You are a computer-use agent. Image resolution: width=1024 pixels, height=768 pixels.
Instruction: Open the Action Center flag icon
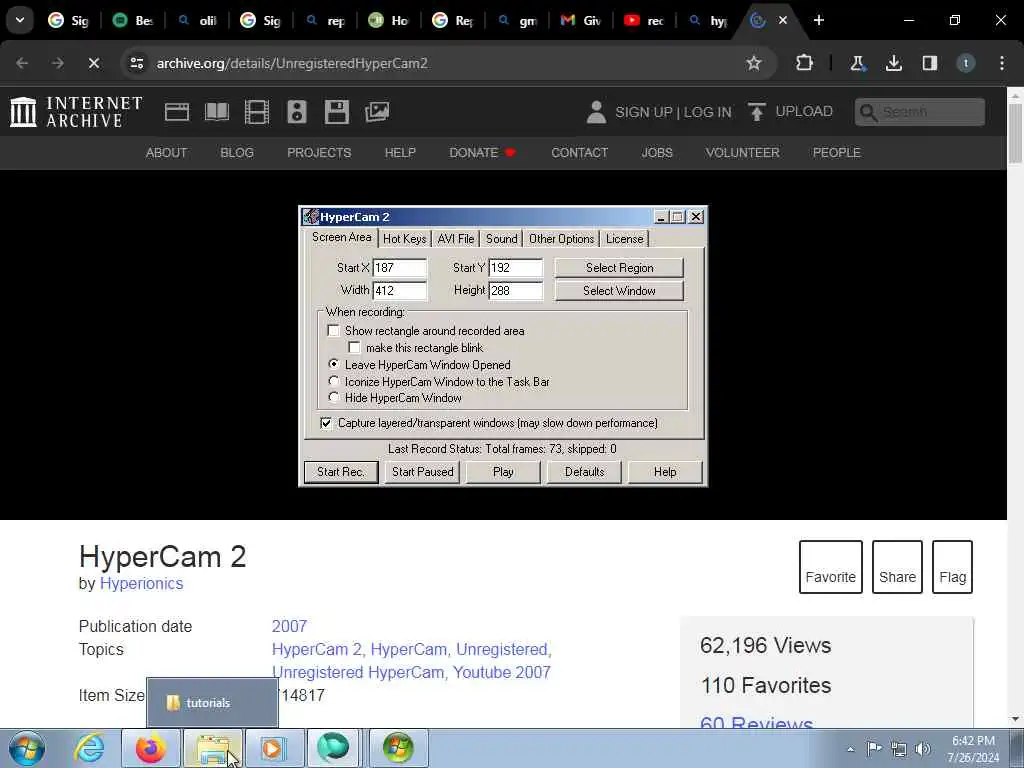click(874, 748)
